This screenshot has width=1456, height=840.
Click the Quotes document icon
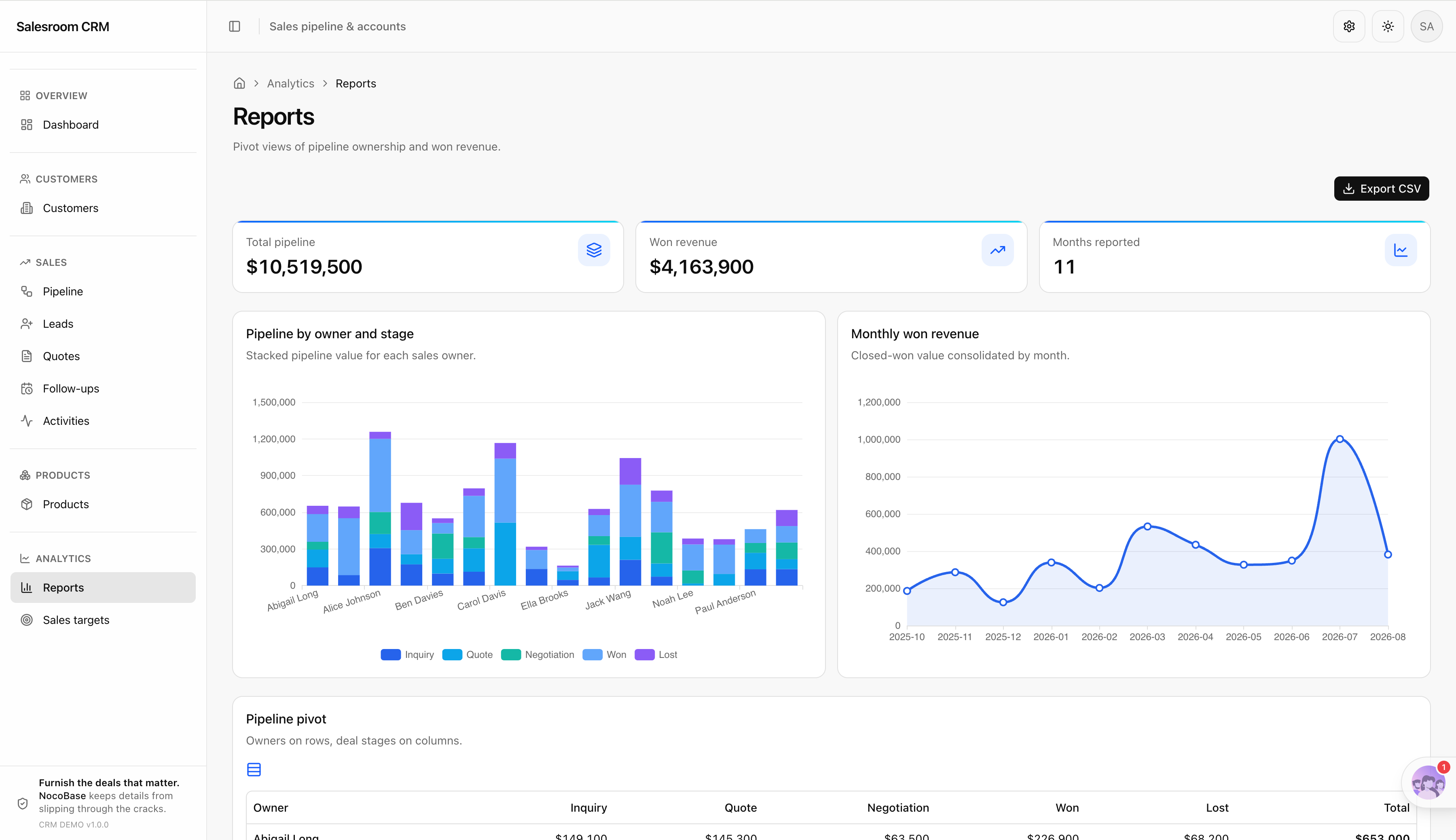(x=27, y=356)
